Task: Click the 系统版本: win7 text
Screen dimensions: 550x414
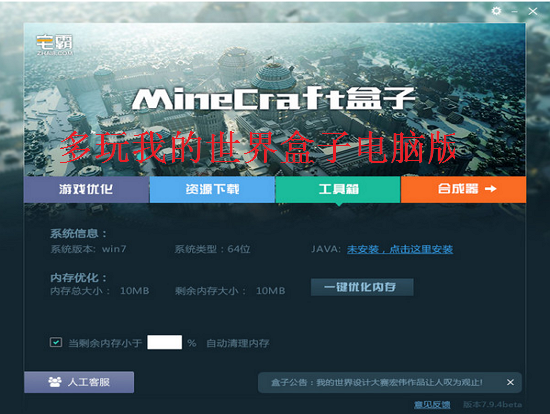Action: pyautogui.click(x=88, y=249)
